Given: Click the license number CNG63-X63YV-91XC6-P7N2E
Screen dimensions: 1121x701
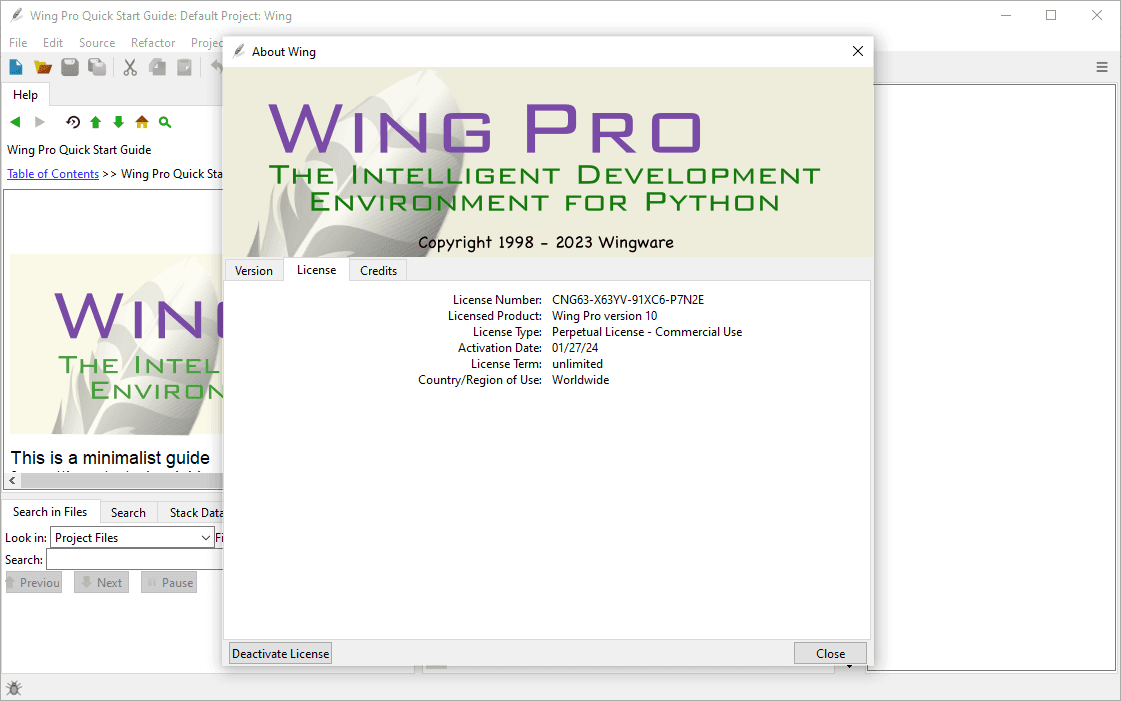Looking at the screenshot, I should coord(628,300).
